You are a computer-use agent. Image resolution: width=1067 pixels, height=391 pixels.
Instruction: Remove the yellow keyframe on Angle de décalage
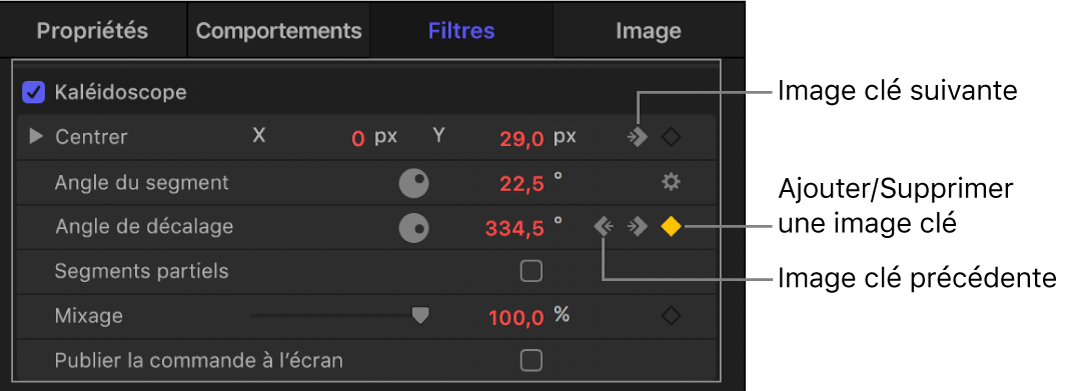(x=671, y=226)
